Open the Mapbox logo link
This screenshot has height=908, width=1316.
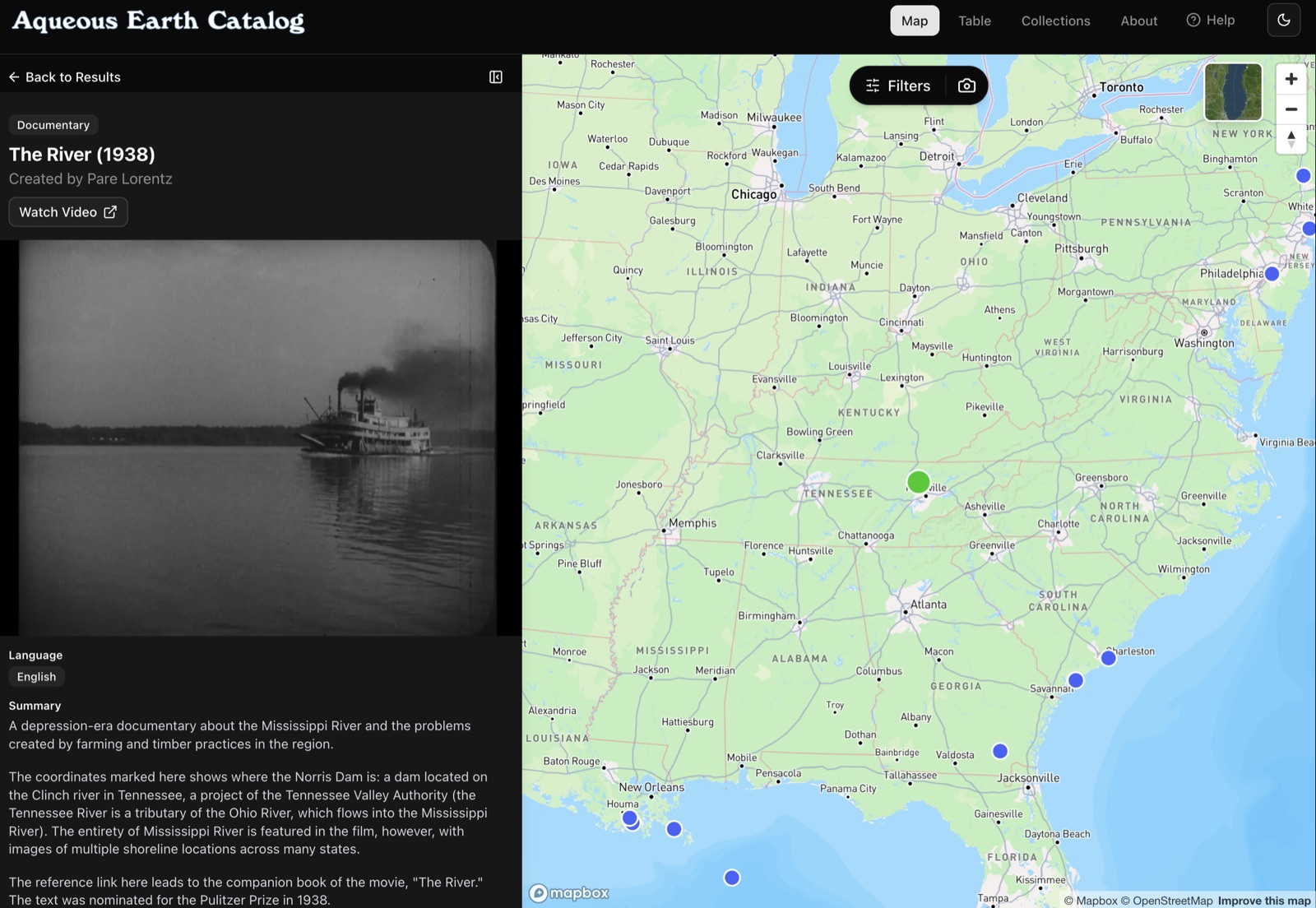pos(569,892)
